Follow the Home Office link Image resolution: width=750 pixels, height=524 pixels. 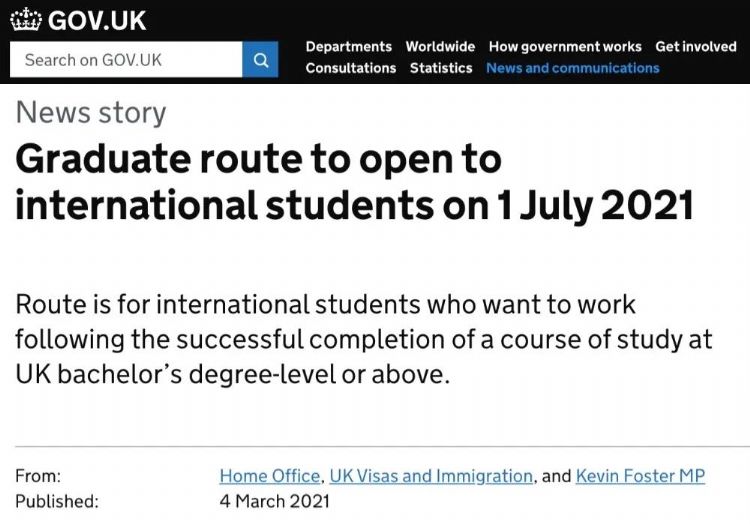coord(270,476)
